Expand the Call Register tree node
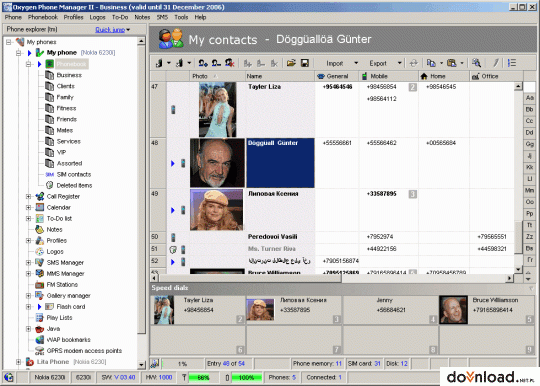540x386 pixels. (x=29, y=197)
